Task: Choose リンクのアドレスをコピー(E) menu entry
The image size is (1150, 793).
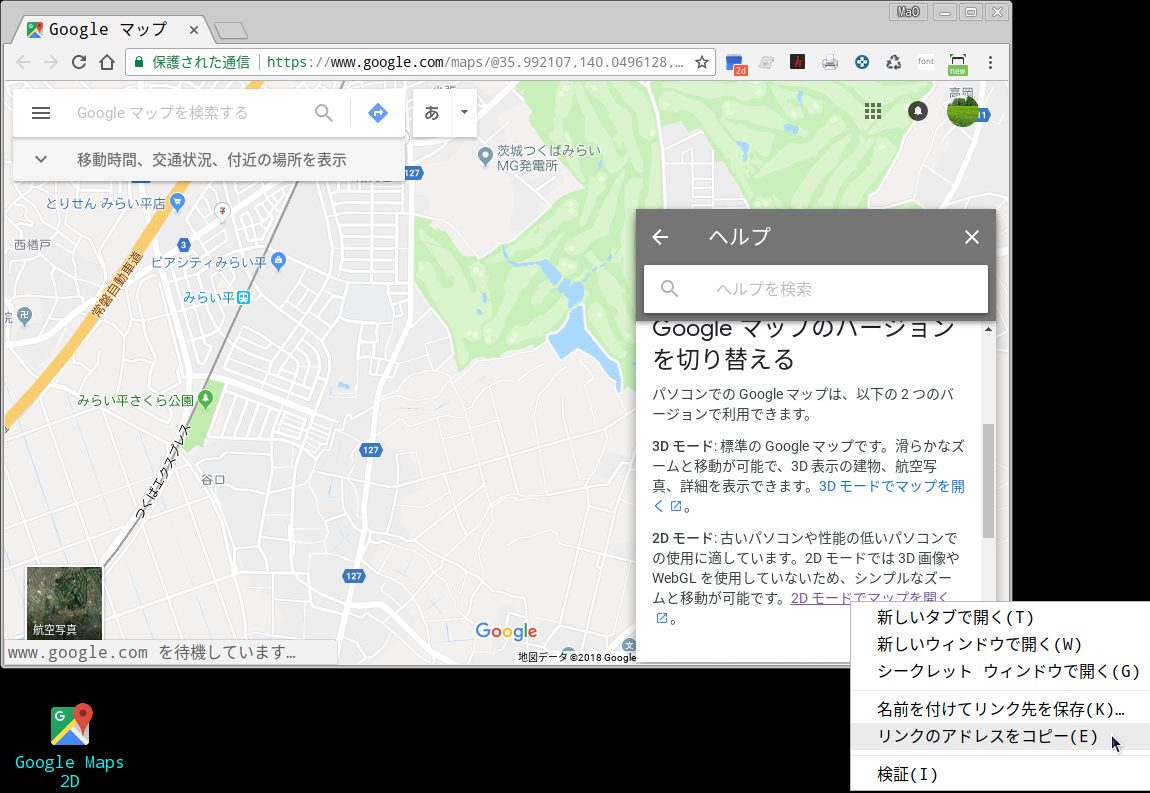Action: pos(1000,737)
